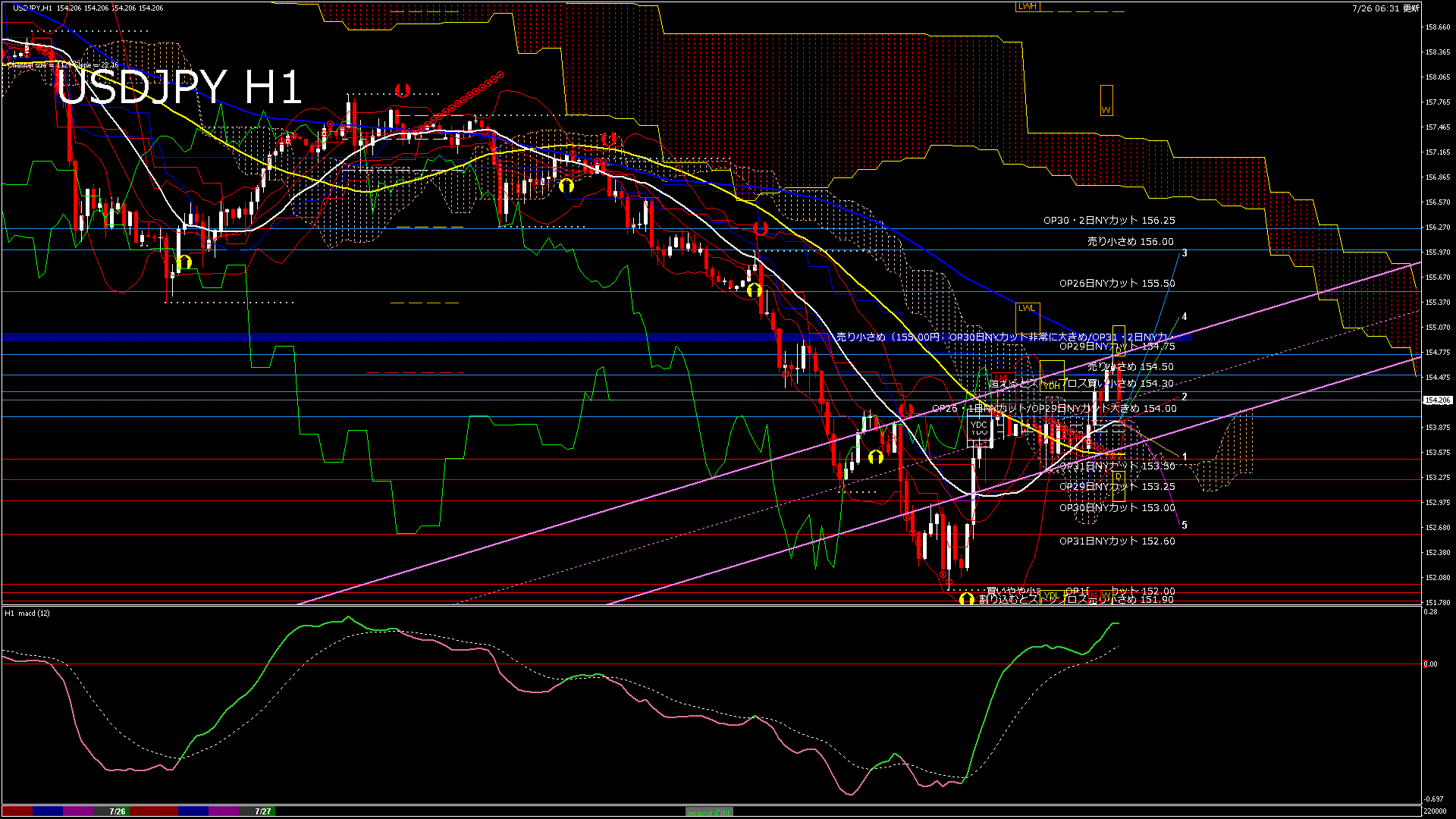The width and height of the screenshot is (1456, 819).
Task: Click the yellow up-arrow signal below 151.90 line
Action: point(966,599)
